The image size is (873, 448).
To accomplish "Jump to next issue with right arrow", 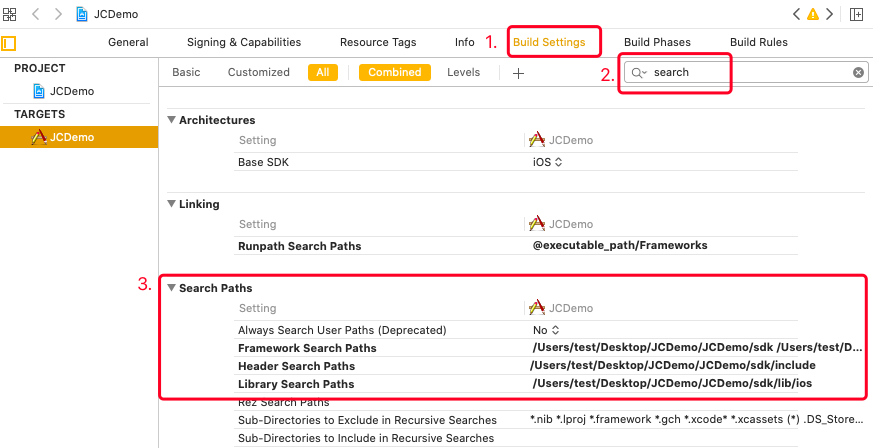I will coord(830,14).
